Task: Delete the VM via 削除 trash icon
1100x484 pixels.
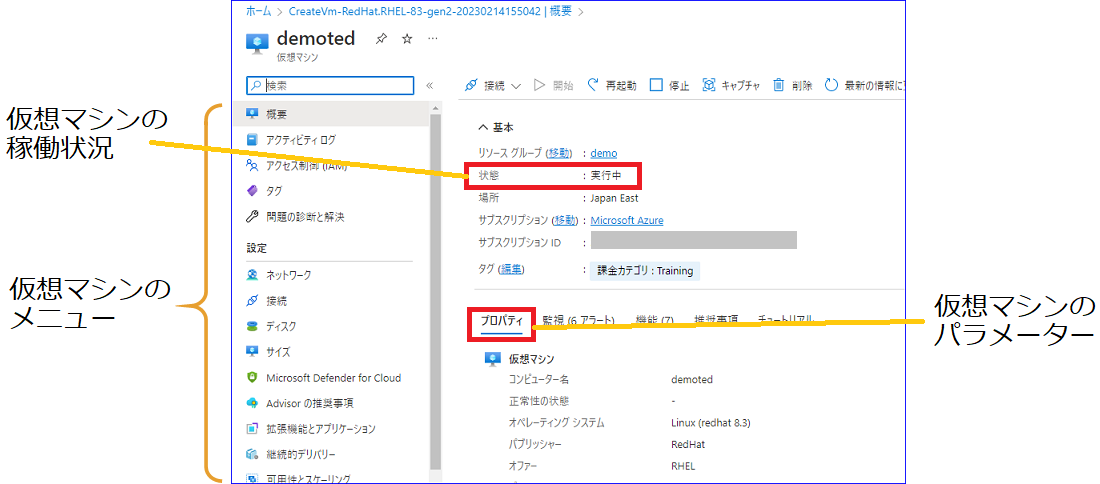Action: point(778,86)
